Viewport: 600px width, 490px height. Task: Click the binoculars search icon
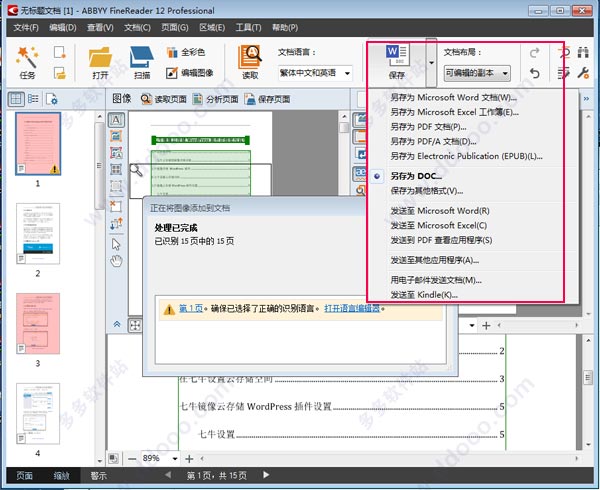[583, 52]
